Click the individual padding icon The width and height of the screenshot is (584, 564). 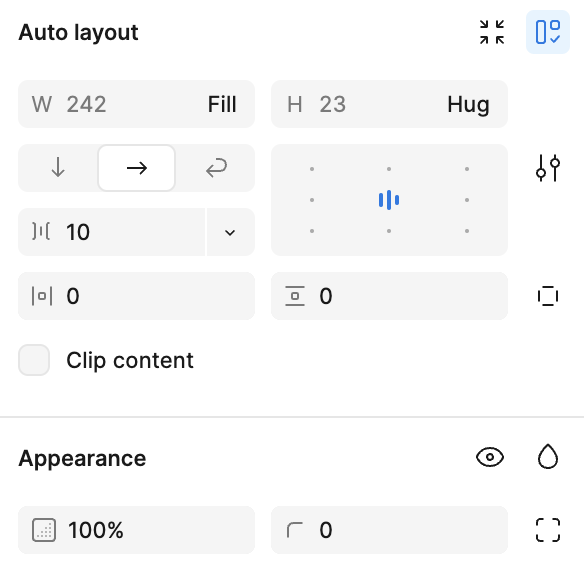point(548,296)
